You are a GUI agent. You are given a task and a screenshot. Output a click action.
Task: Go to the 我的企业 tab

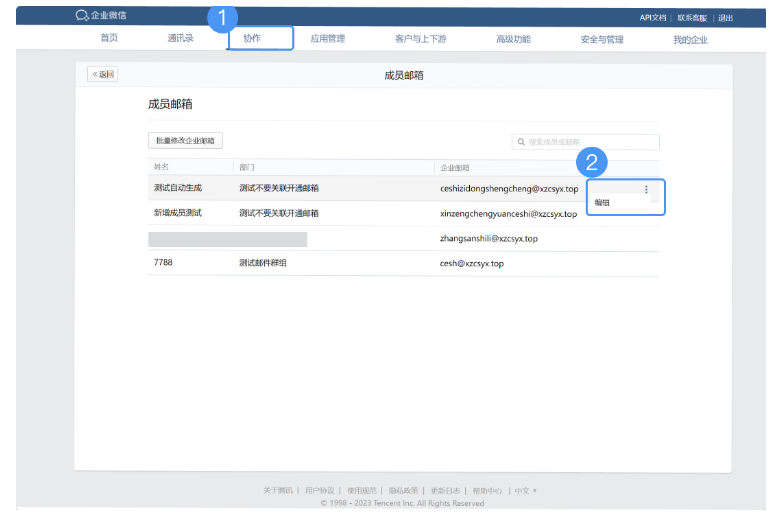pos(690,39)
